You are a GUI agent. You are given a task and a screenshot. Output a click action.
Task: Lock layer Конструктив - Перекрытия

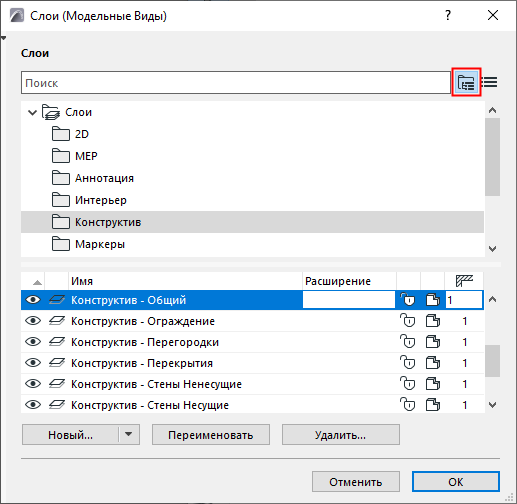coord(408,362)
